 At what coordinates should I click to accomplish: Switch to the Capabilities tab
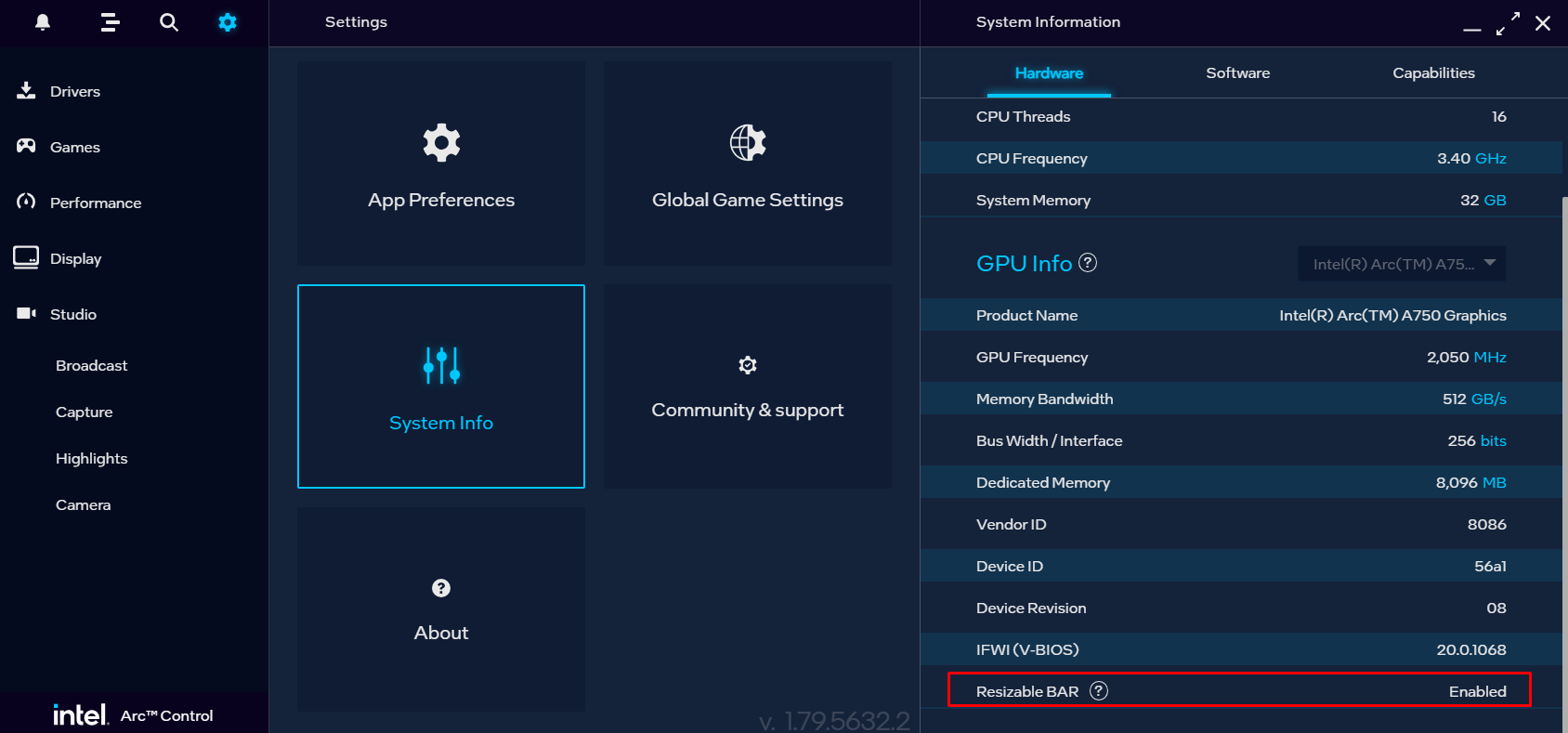tap(1433, 73)
